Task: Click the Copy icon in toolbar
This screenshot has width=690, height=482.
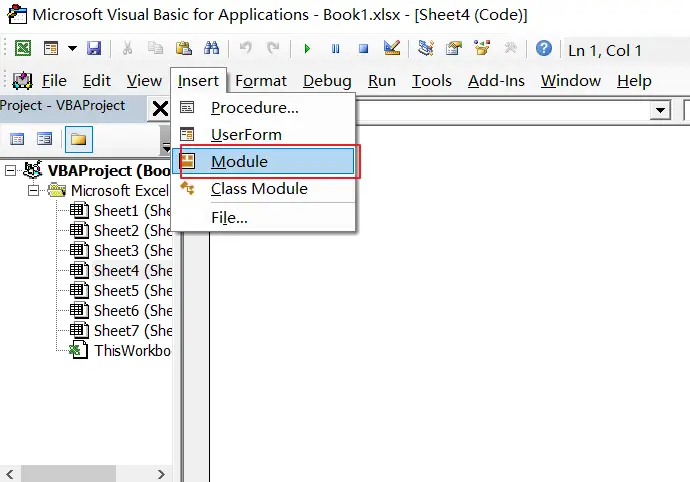Action: (x=155, y=48)
